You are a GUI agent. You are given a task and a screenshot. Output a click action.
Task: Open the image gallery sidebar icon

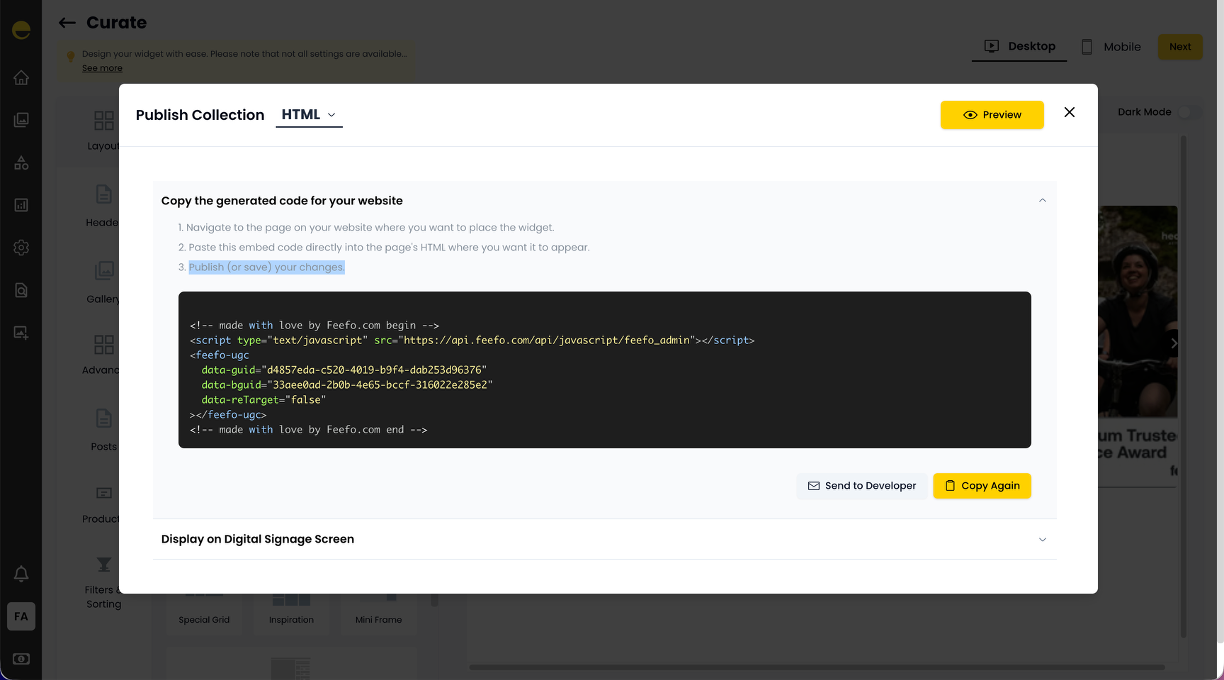coord(21,120)
